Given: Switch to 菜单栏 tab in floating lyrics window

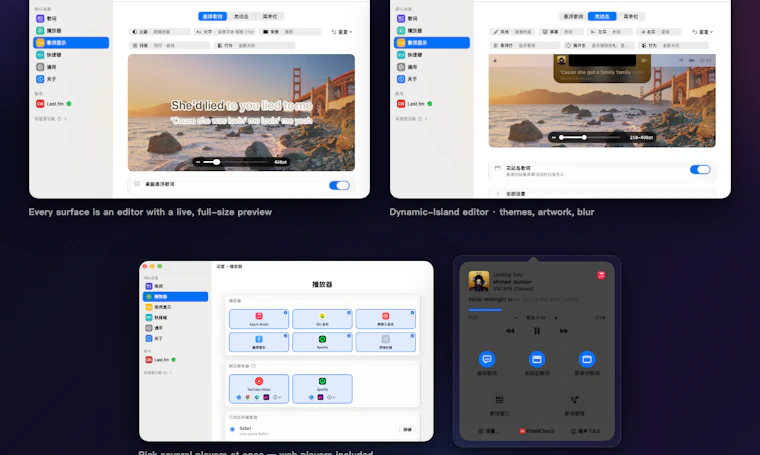Looking at the screenshot, I should tap(270, 16).
